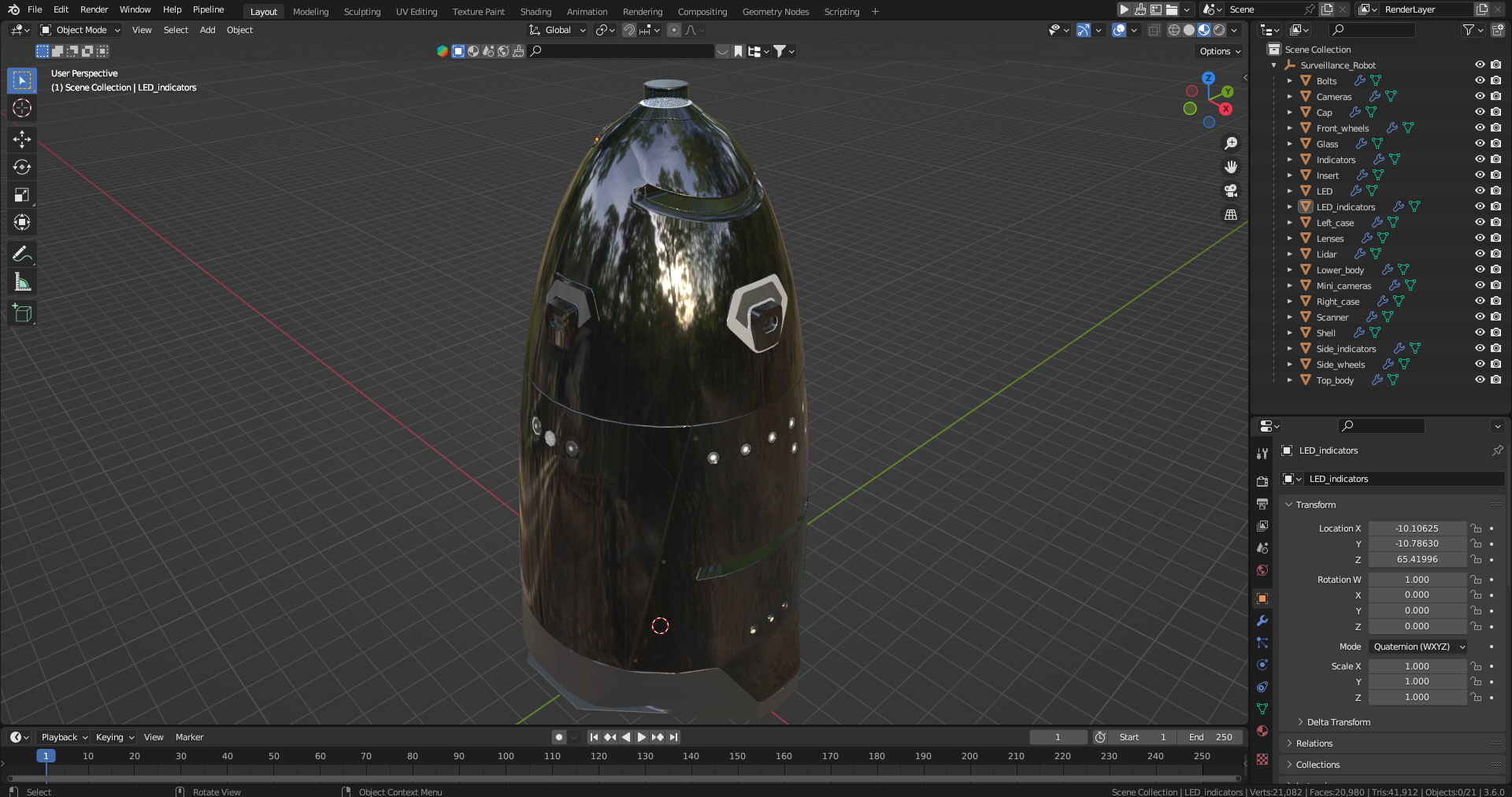Viewport: 1512px width, 797px height.
Task: Select the Select Box tool
Action: click(x=22, y=80)
